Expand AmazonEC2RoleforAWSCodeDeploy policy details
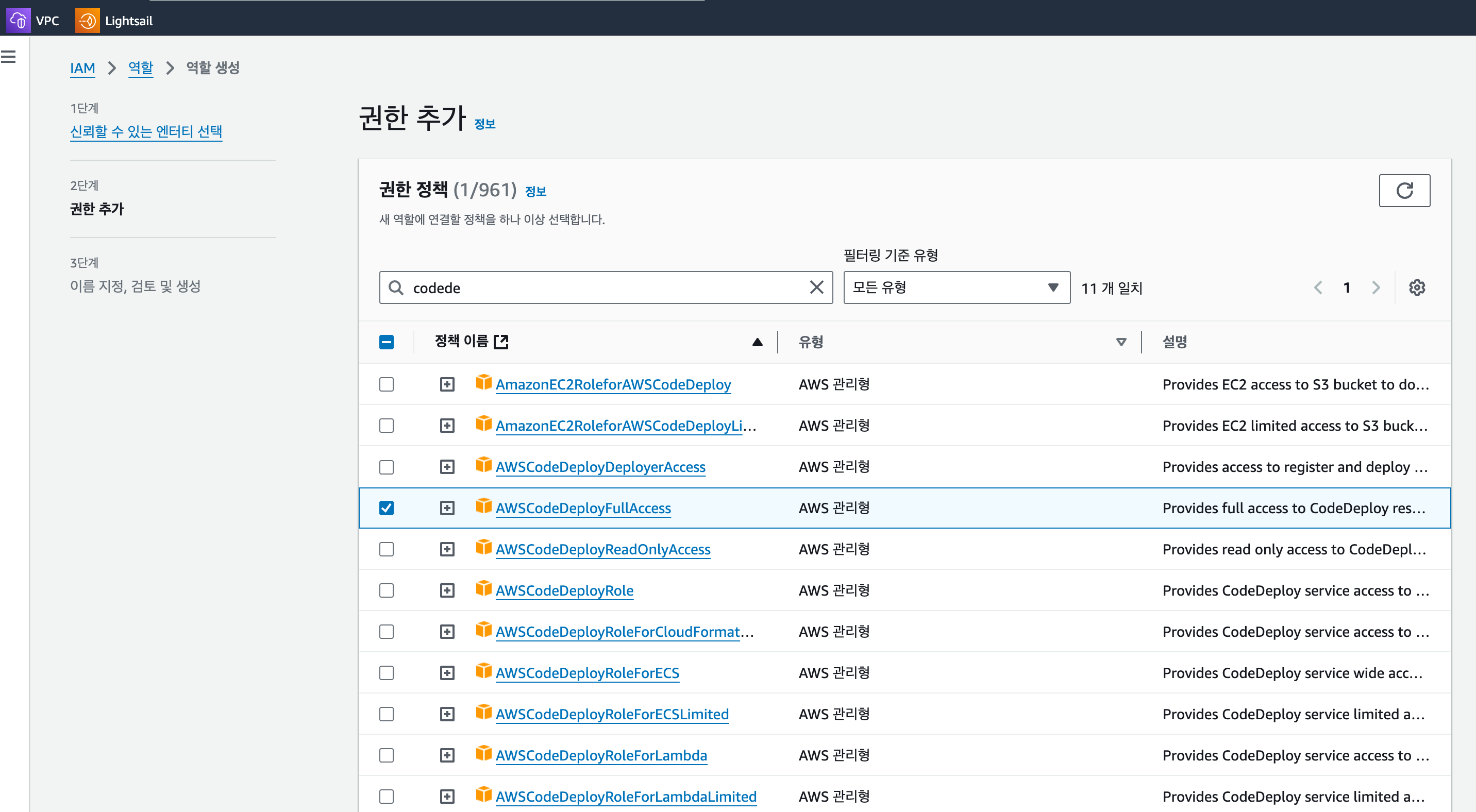The image size is (1476, 812). point(447,384)
